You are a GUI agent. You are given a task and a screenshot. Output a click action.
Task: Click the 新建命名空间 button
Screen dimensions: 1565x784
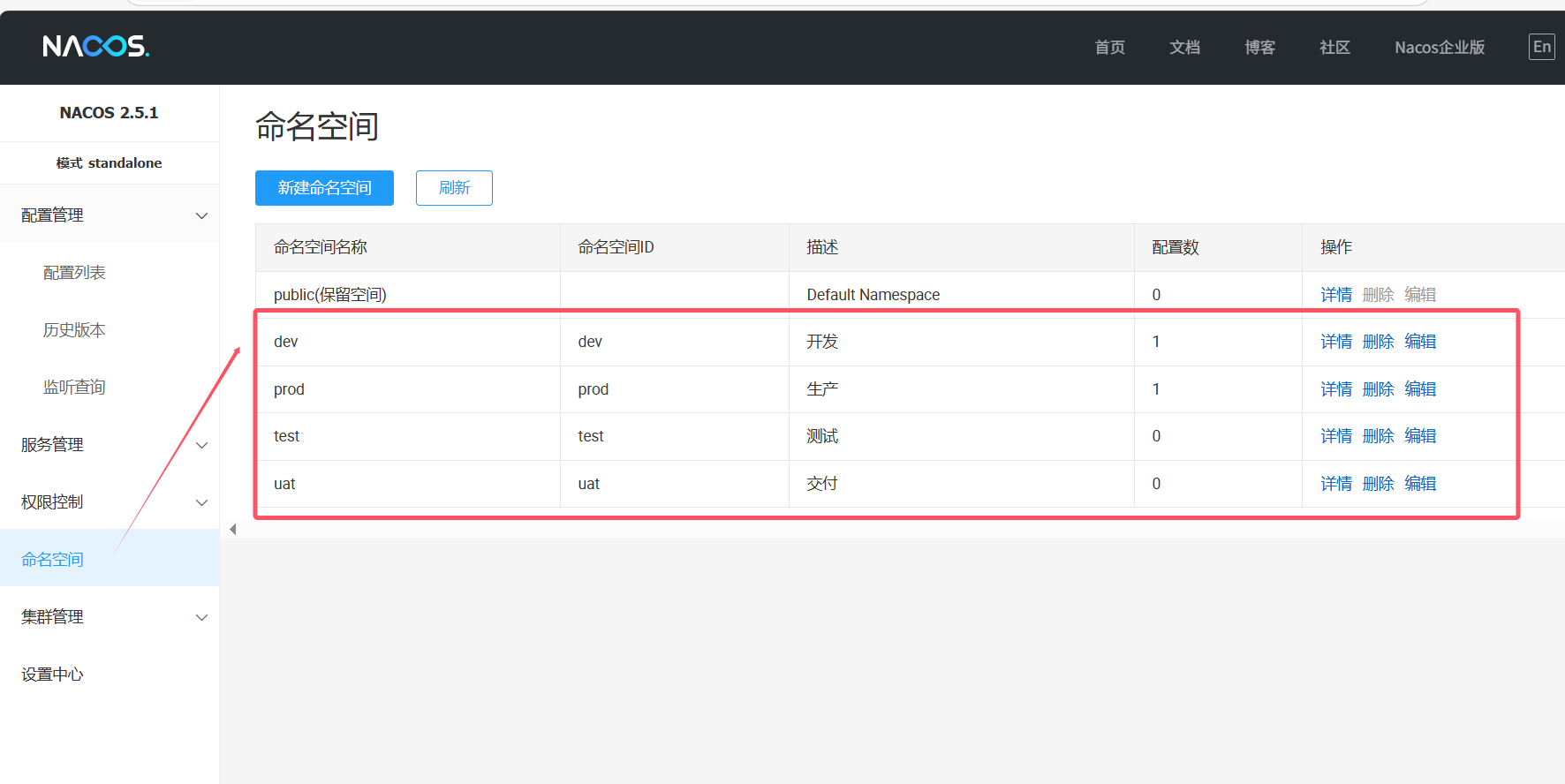[324, 188]
